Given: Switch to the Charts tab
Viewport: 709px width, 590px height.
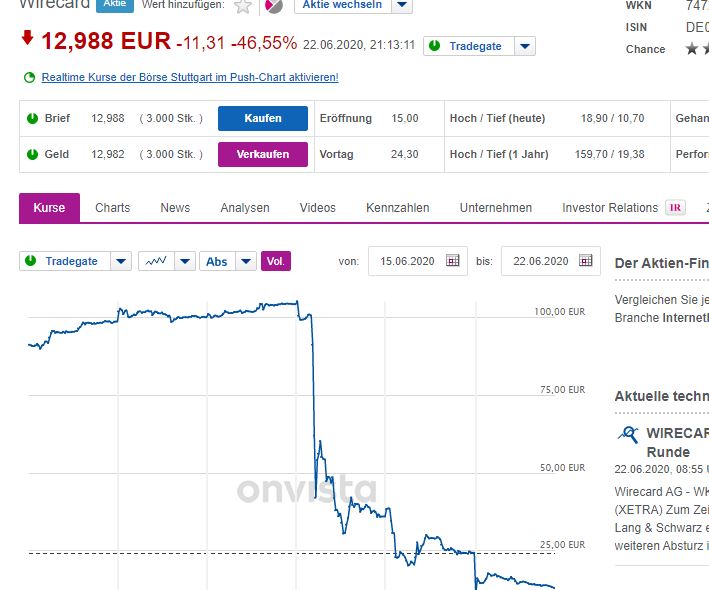Looking at the screenshot, I should click(112, 208).
